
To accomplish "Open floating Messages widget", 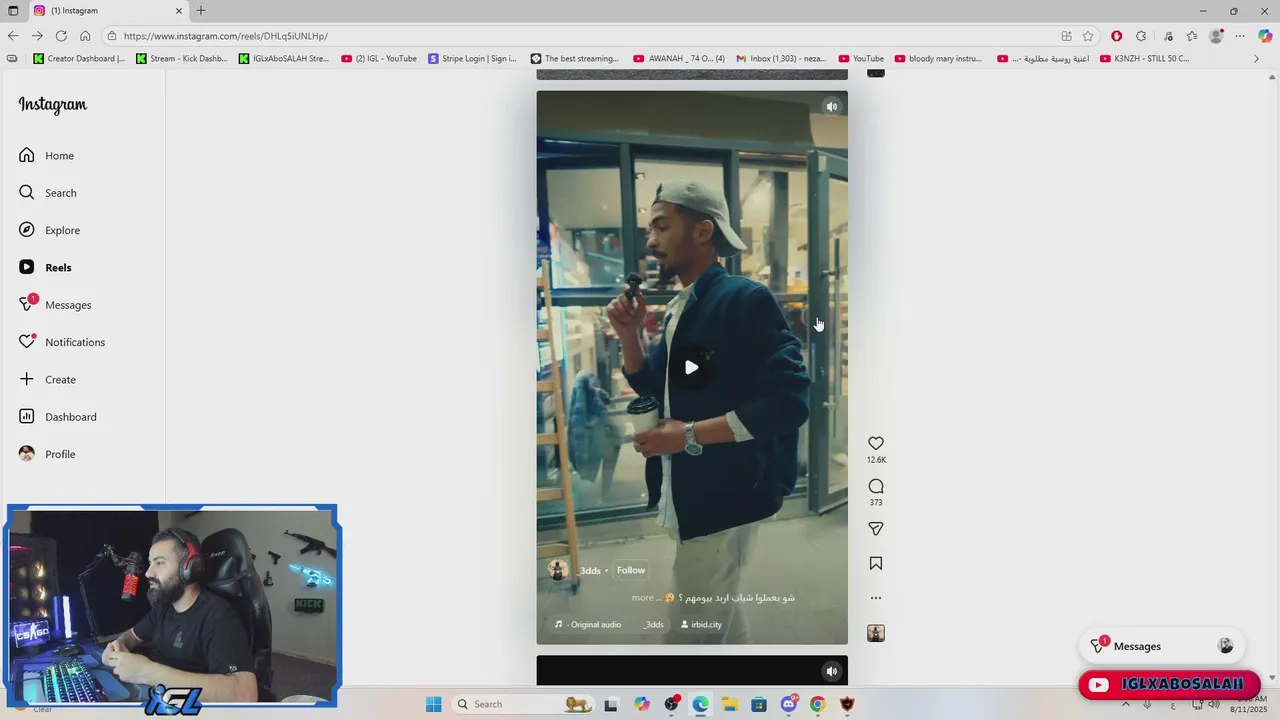I will pos(1161,646).
